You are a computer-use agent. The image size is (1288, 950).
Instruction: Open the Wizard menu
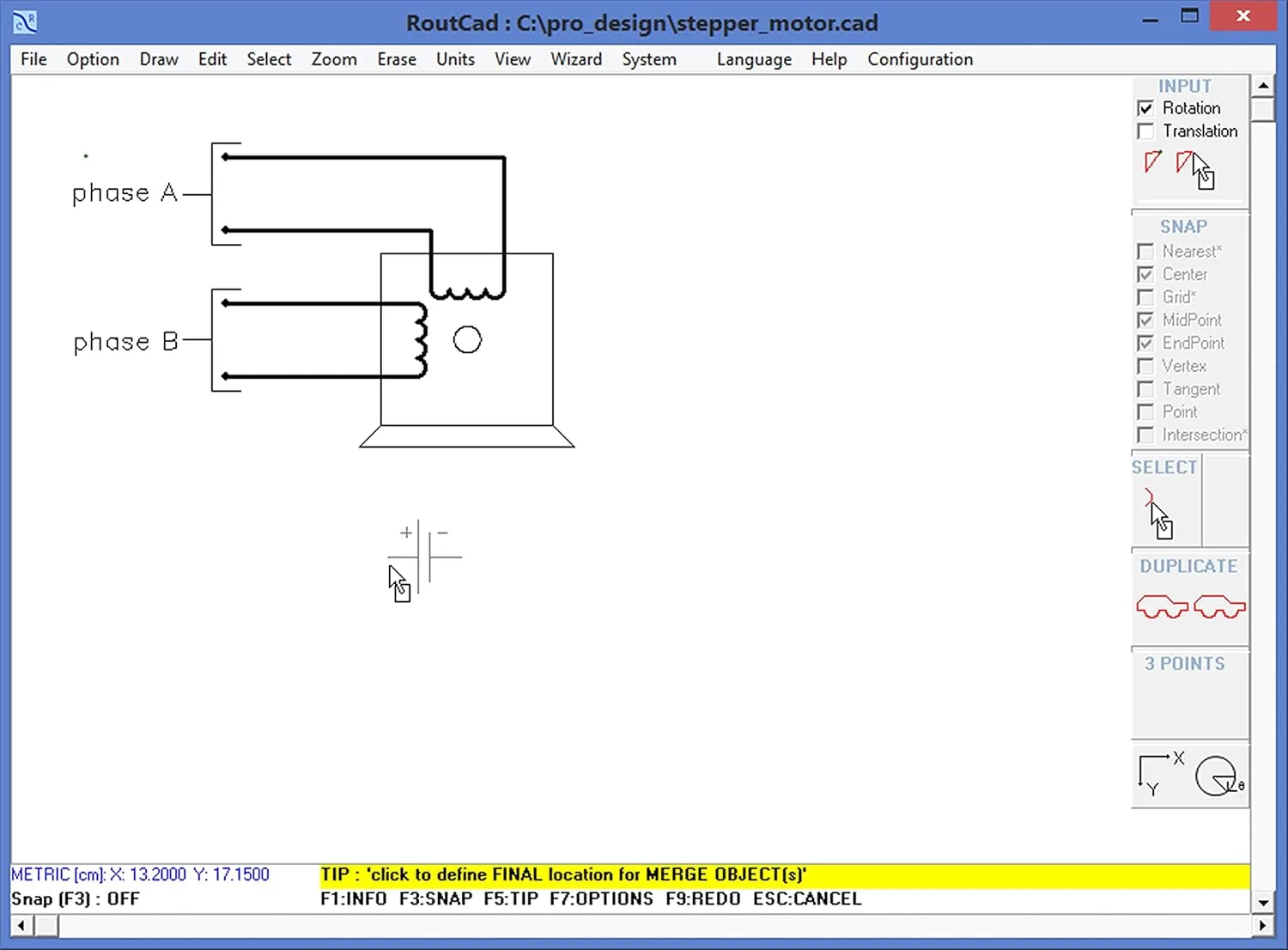576,59
